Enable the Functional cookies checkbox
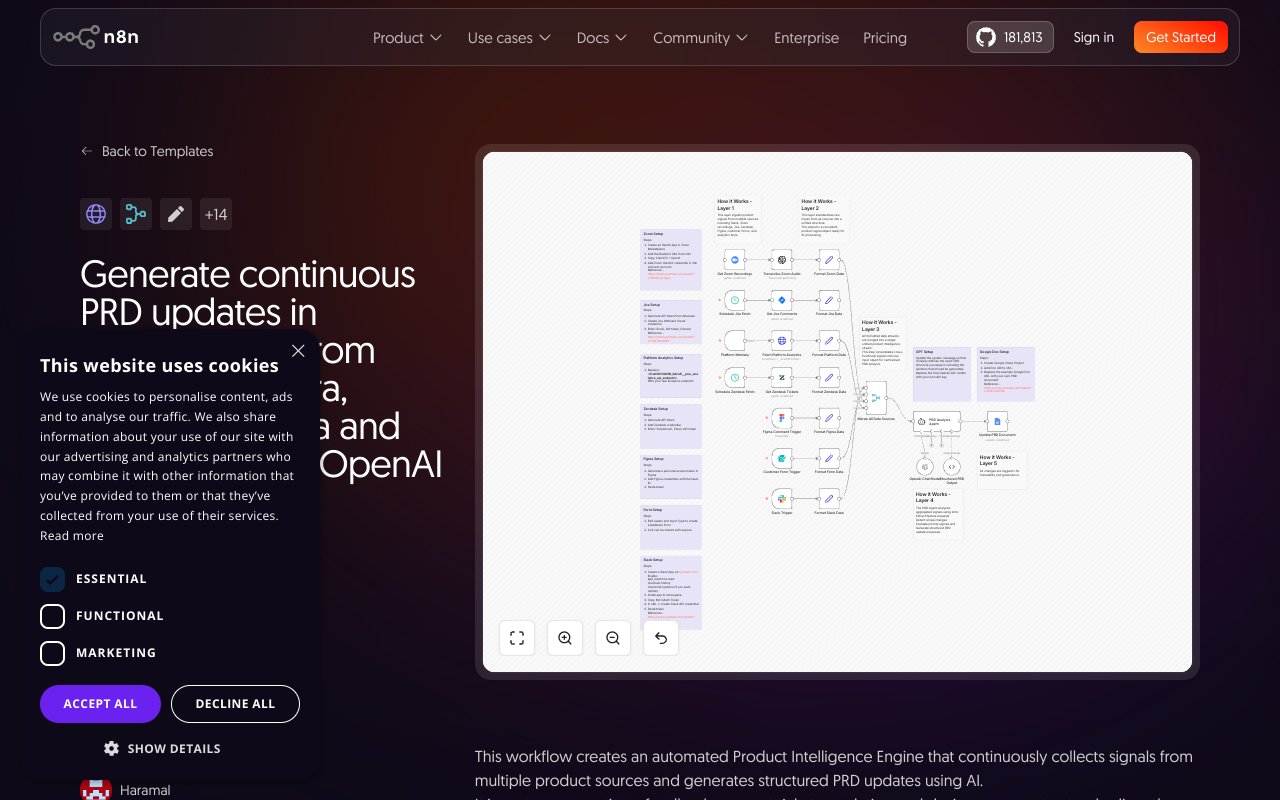Viewport: 1280px width, 800px height. tap(52, 616)
